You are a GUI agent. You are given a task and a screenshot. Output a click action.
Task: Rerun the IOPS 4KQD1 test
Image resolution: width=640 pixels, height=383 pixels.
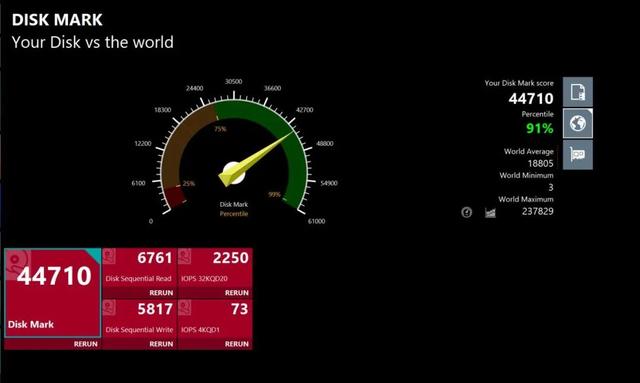click(x=237, y=344)
